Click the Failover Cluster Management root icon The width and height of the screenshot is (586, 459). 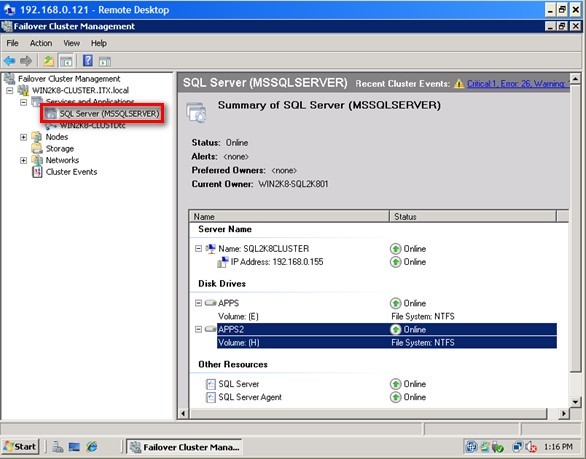(x=9, y=78)
